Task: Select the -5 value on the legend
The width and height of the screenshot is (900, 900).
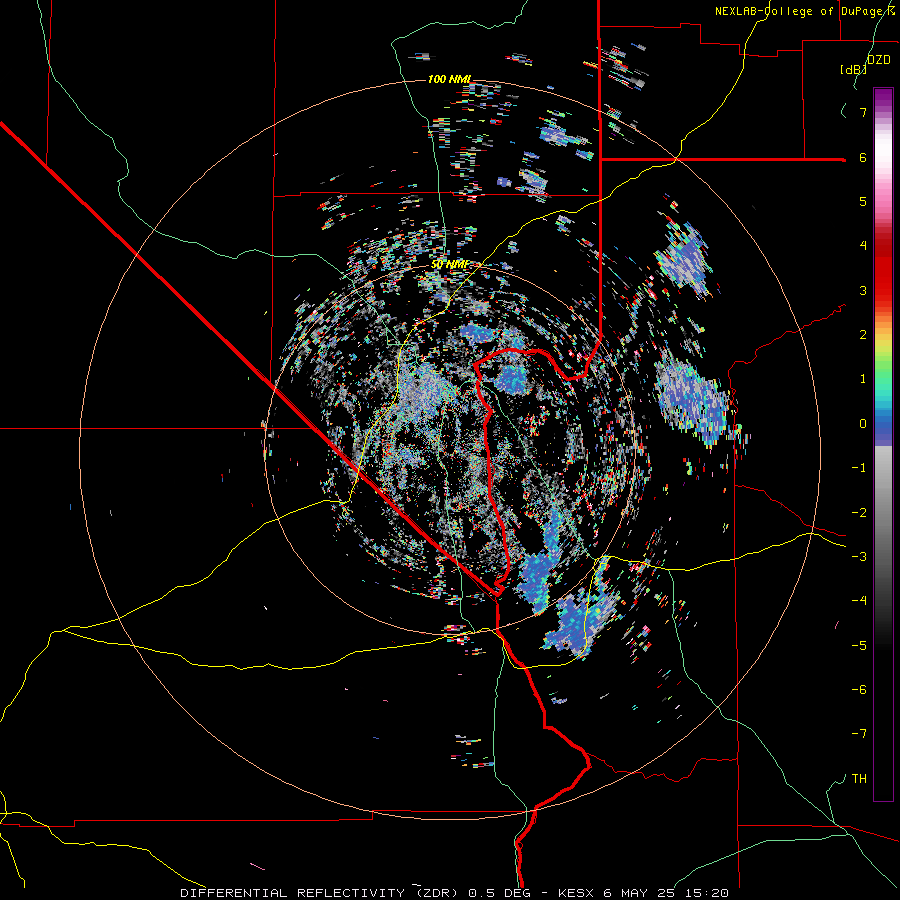Action: pyautogui.click(x=859, y=646)
